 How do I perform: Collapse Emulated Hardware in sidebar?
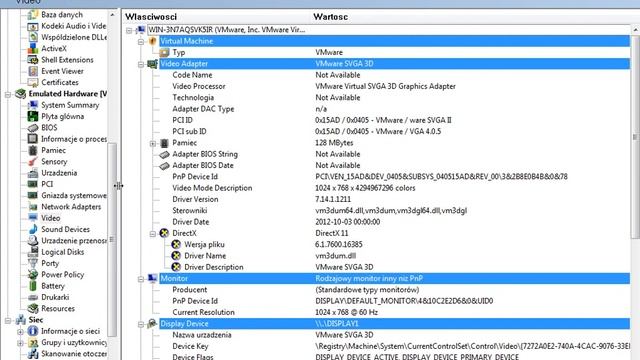pyautogui.click(x=8, y=94)
